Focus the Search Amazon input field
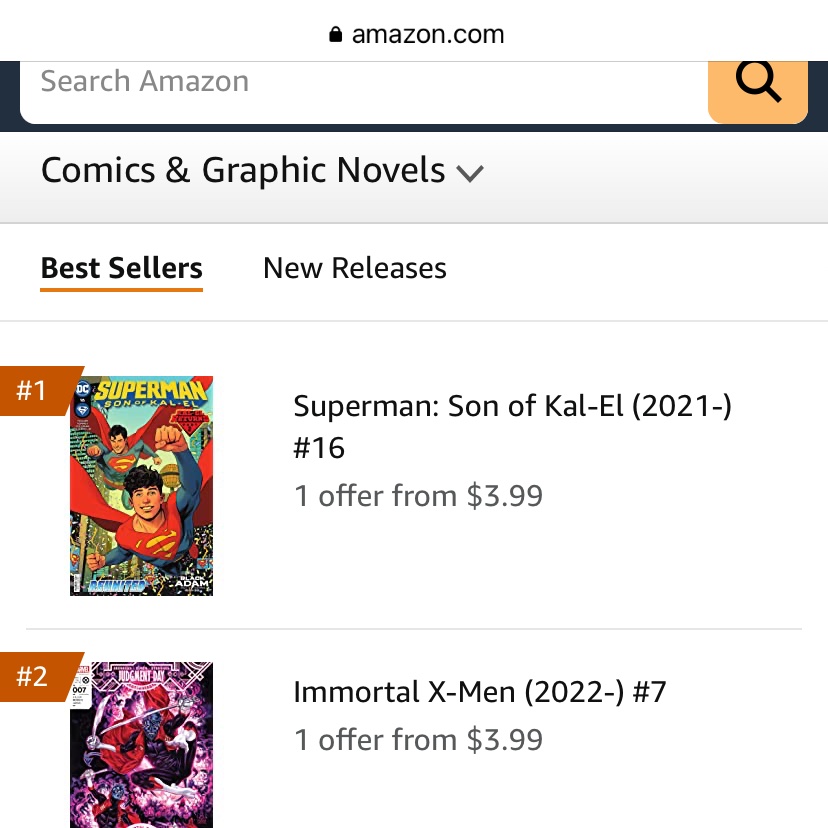828x828 pixels. click(x=364, y=91)
